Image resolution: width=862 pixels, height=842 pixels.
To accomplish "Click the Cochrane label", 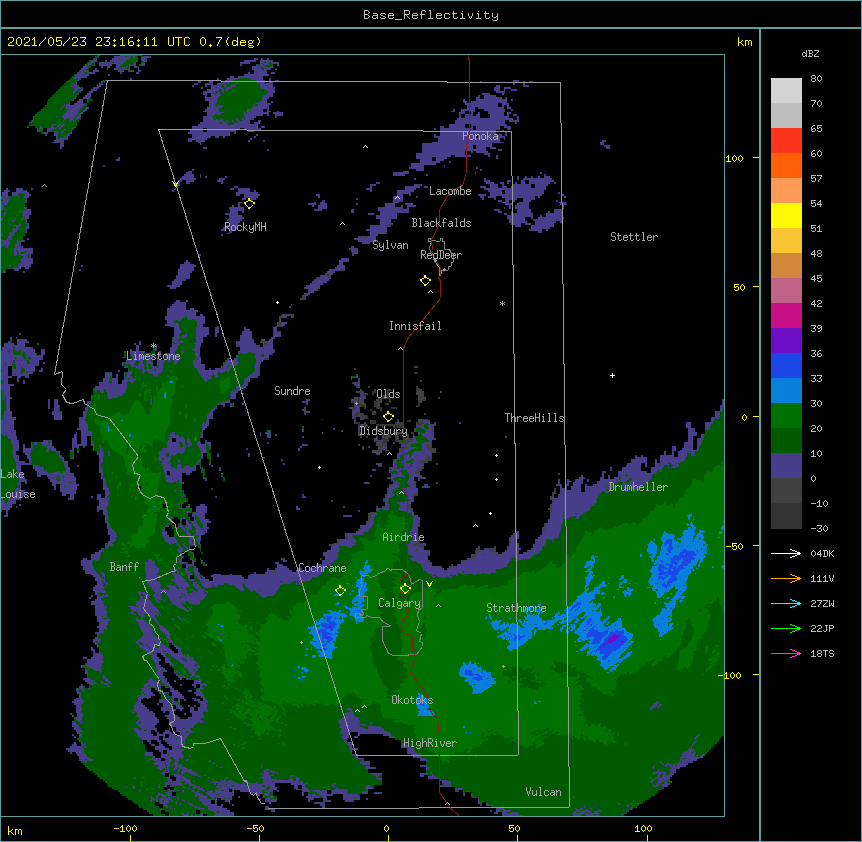I will pos(322,568).
